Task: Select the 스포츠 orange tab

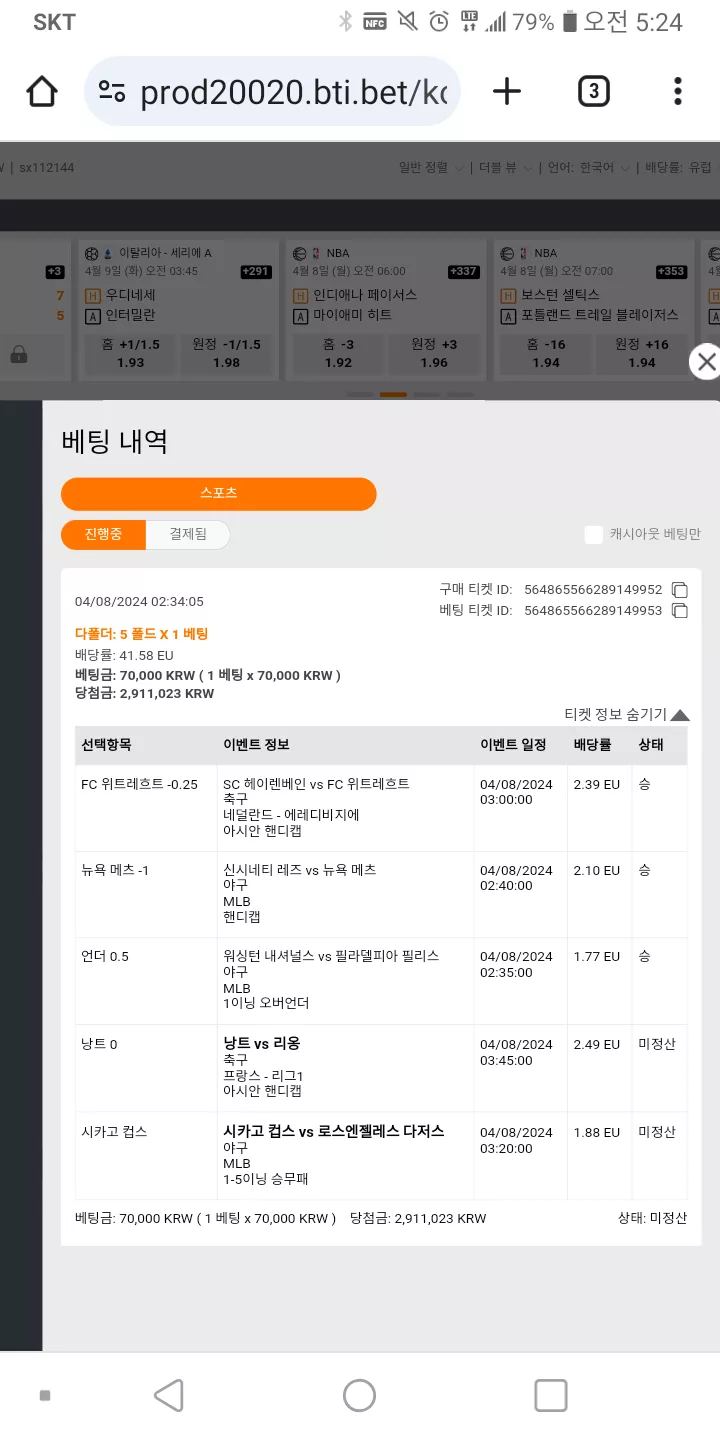Action: [218, 493]
